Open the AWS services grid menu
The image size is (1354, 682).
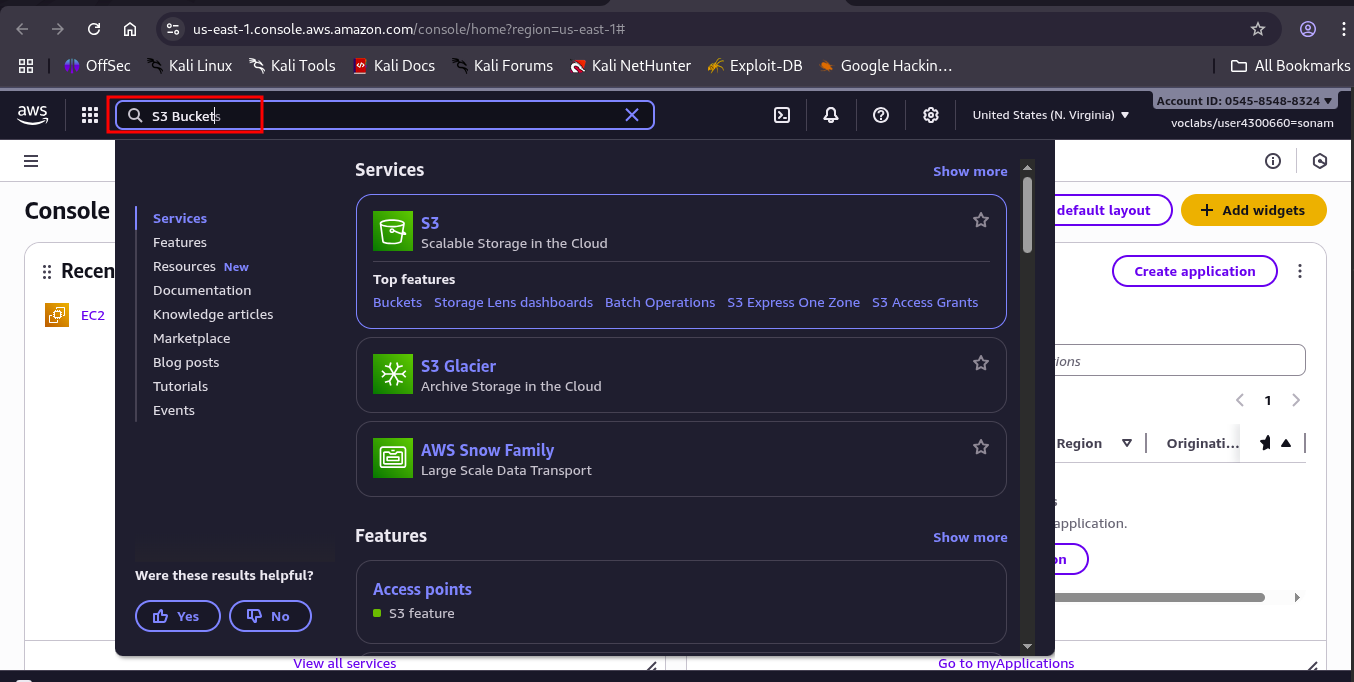tap(90, 115)
